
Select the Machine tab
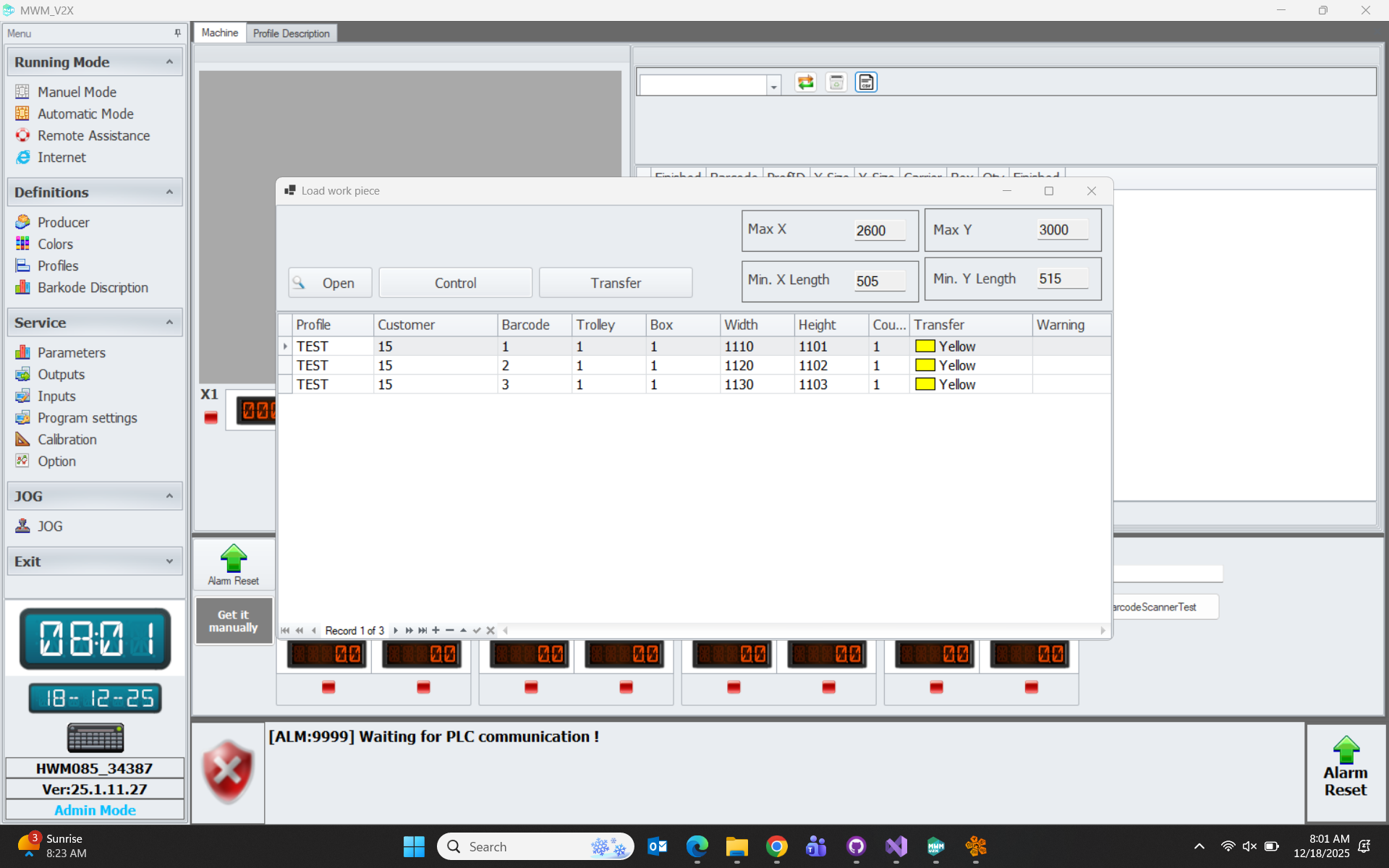pos(219,33)
